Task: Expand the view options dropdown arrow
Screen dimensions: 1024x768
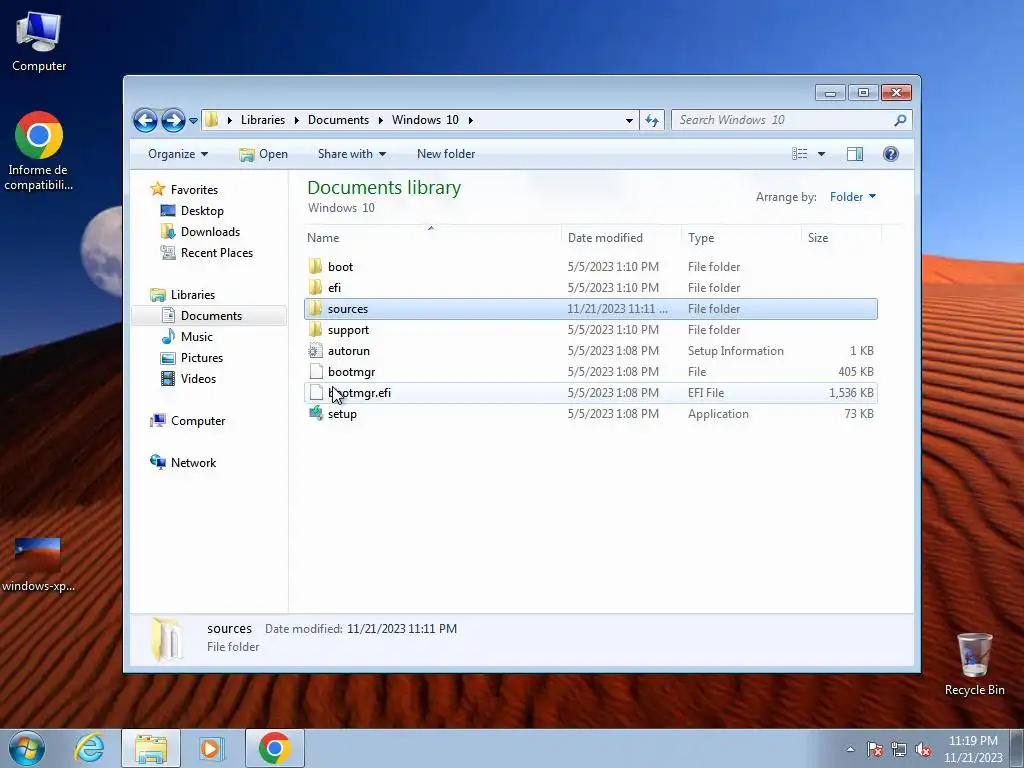Action: coord(822,154)
